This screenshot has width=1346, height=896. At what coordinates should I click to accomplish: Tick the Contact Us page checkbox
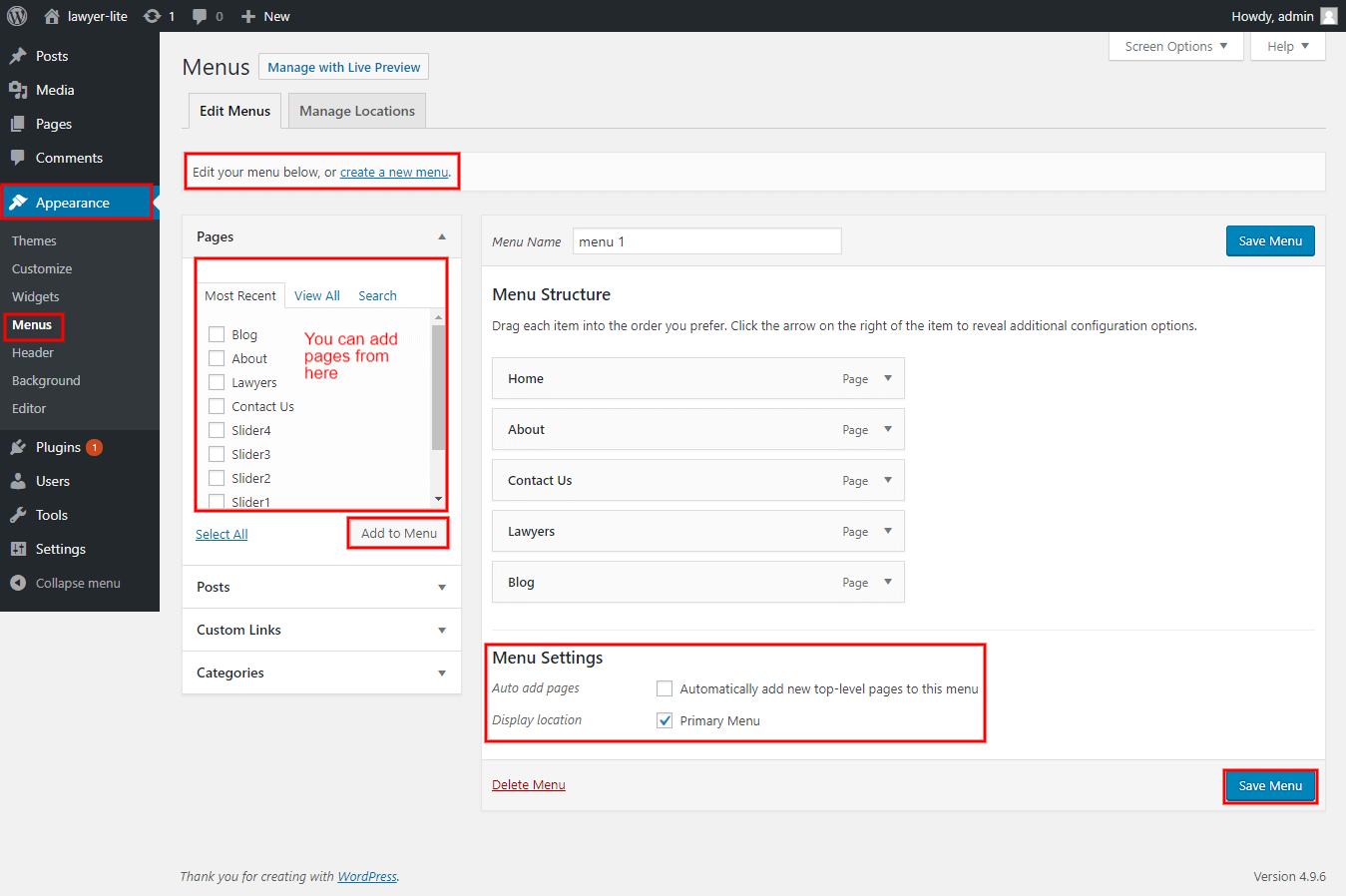tap(217, 406)
